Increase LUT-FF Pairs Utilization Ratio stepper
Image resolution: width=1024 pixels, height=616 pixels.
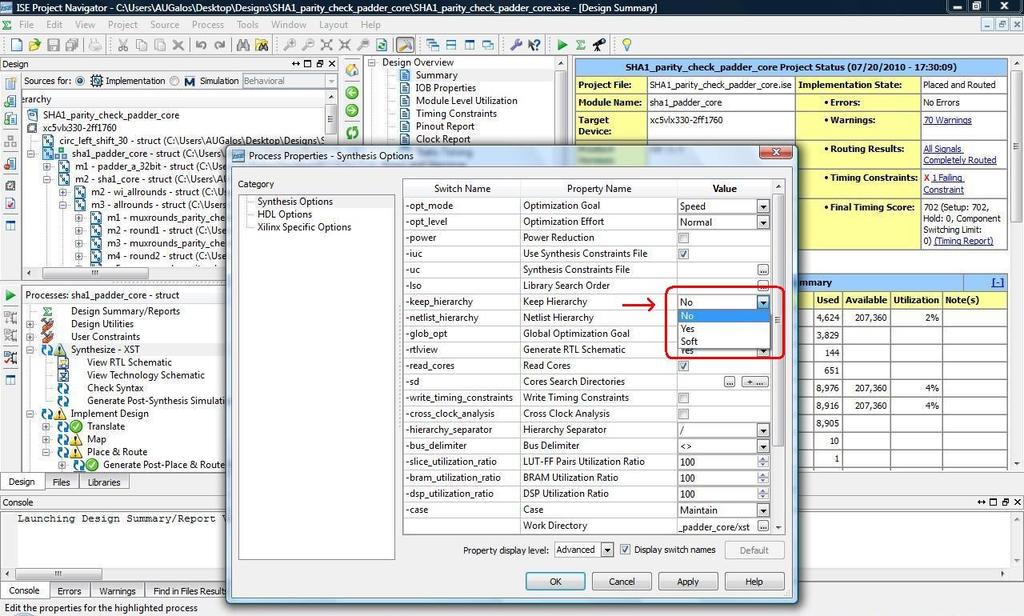763,459
